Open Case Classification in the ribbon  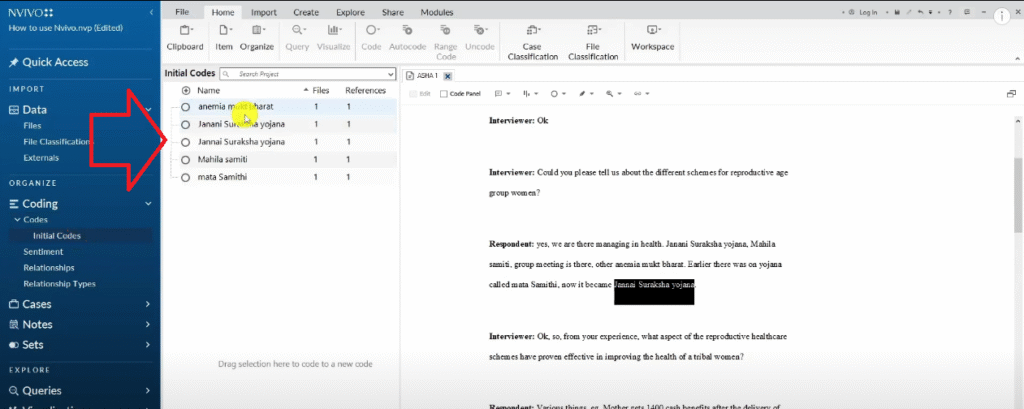pyautogui.click(x=532, y=42)
